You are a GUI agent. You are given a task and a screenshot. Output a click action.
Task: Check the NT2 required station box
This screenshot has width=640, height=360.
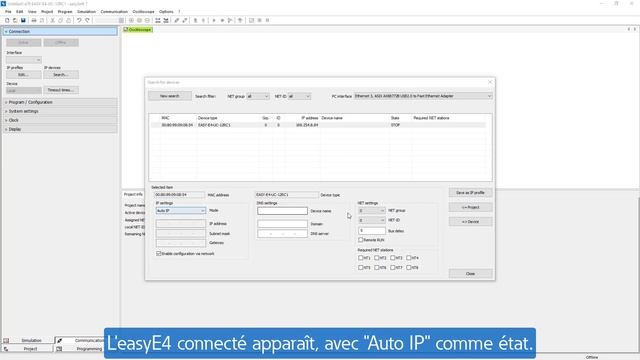pos(377,258)
